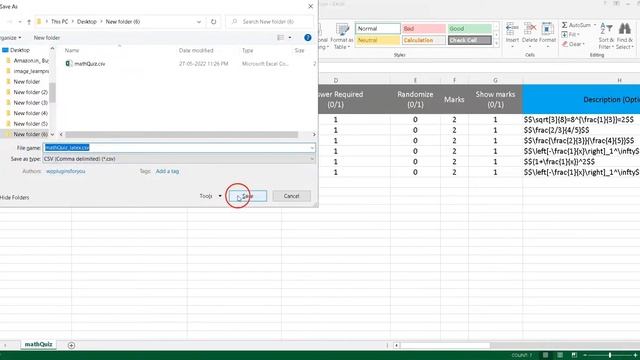Click the New folder button
The image size is (640, 360).
click(47, 38)
